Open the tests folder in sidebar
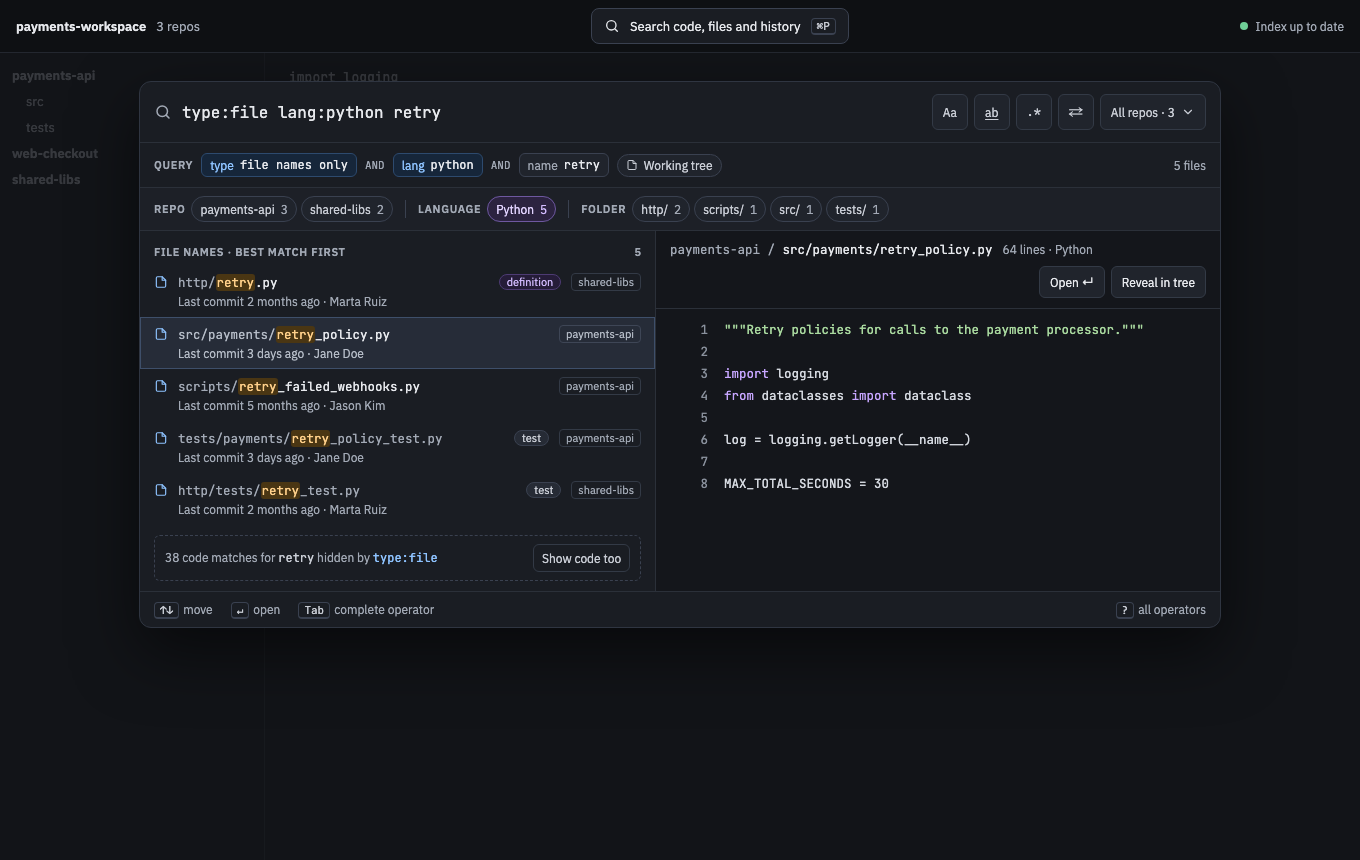Image resolution: width=1360 pixels, height=860 pixels. (40, 128)
